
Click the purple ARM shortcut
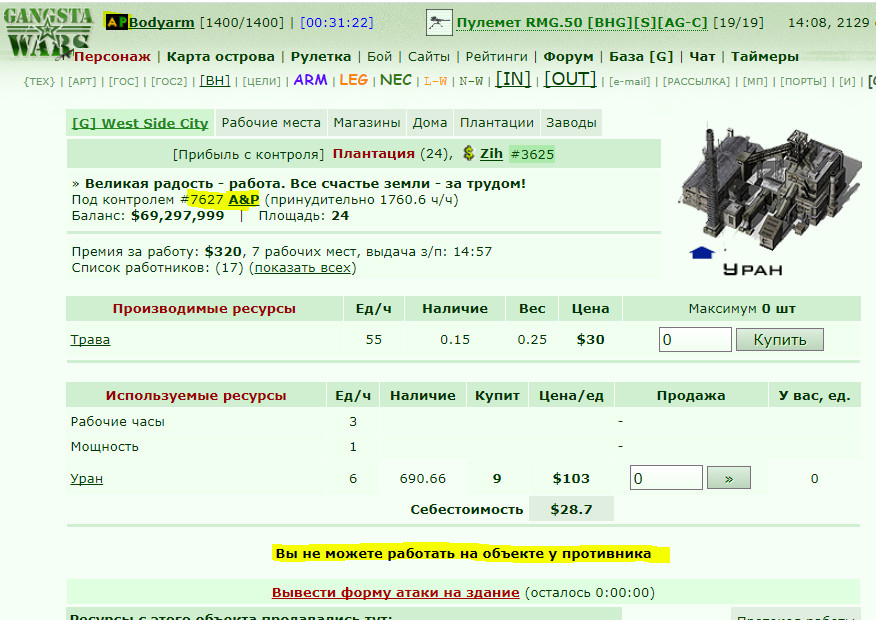click(310, 80)
